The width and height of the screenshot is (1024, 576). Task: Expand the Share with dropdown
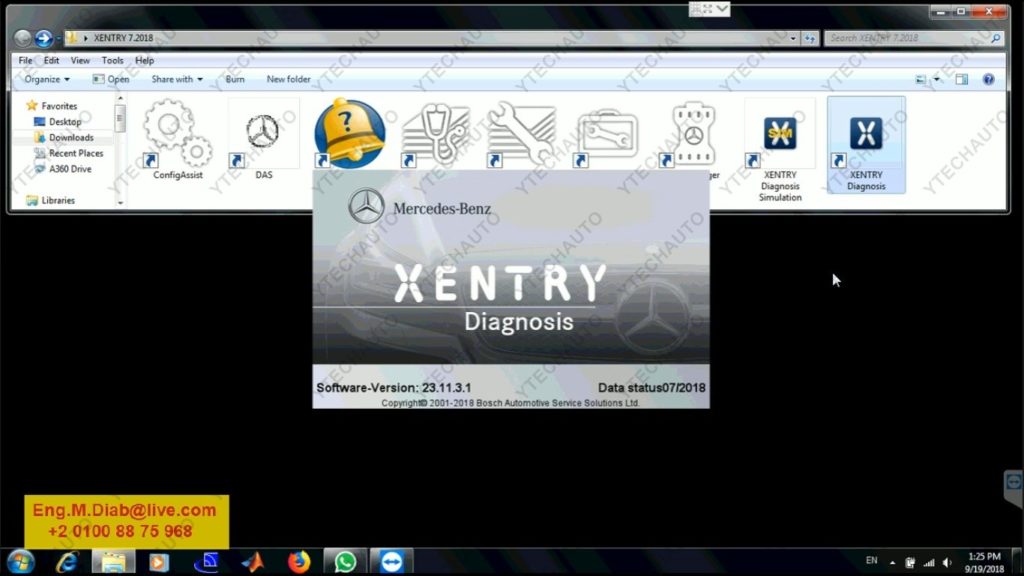click(177, 79)
